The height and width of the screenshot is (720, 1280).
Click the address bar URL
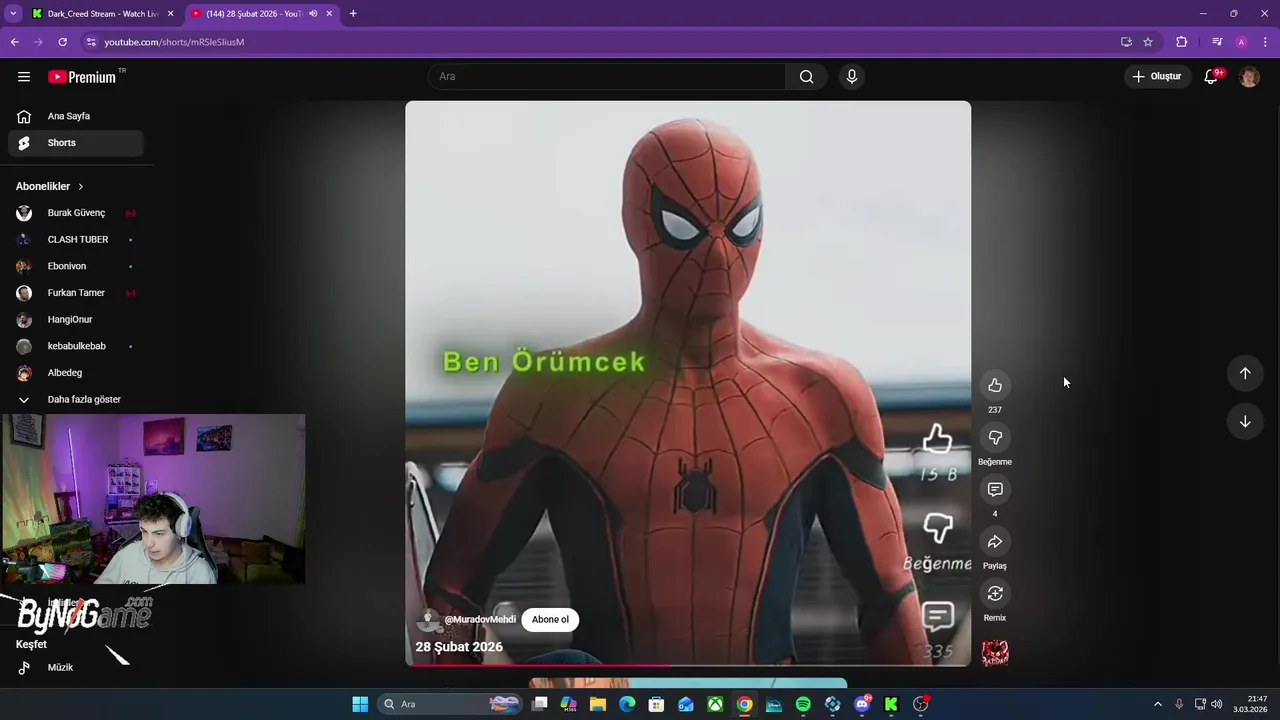pyautogui.click(x=174, y=42)
